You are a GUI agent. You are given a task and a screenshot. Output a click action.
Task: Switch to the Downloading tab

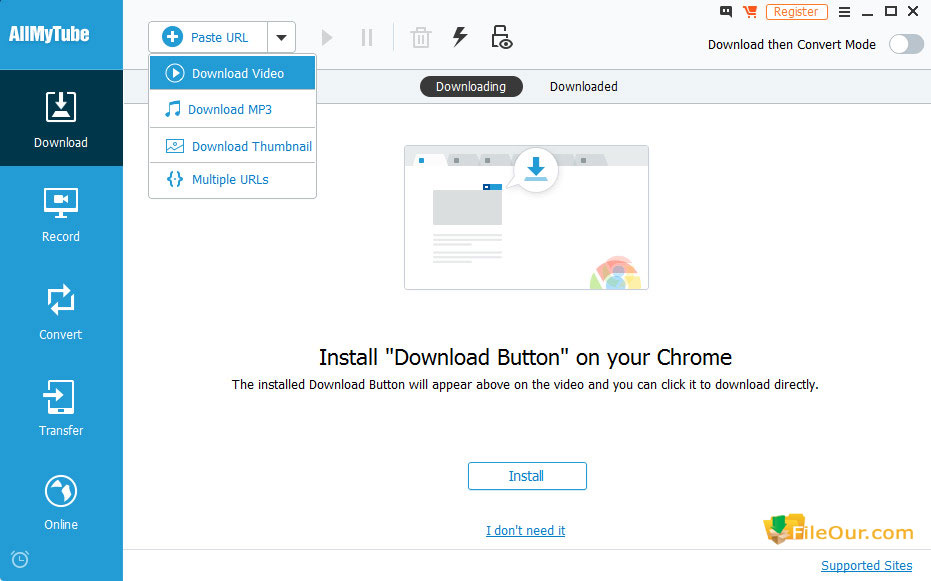click(471, 87)
